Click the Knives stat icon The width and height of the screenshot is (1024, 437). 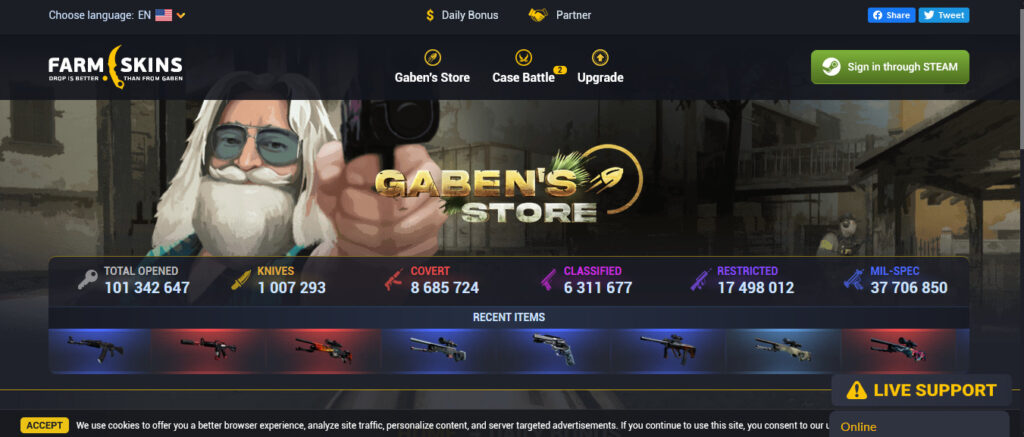click(x=241, y=280)
